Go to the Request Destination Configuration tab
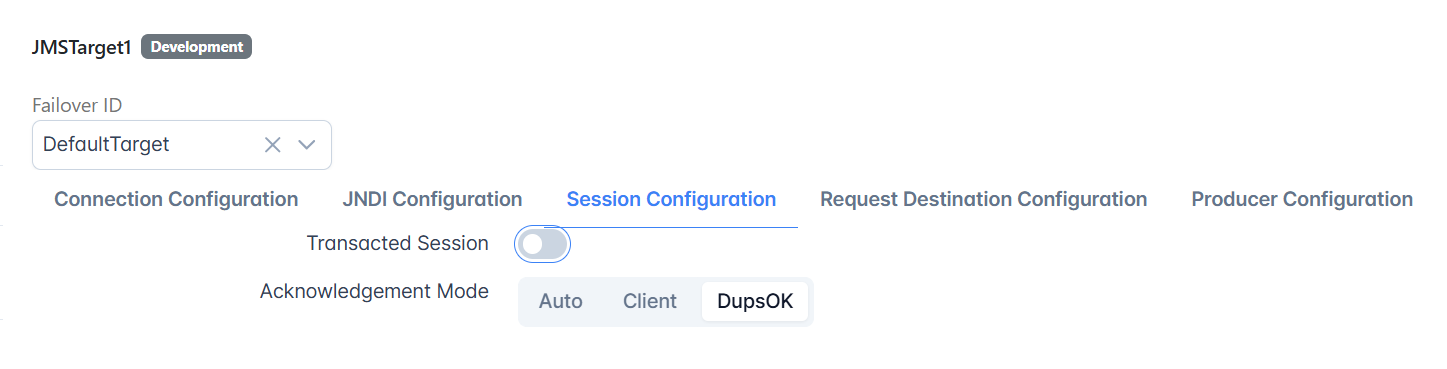 tap(983, 199)
